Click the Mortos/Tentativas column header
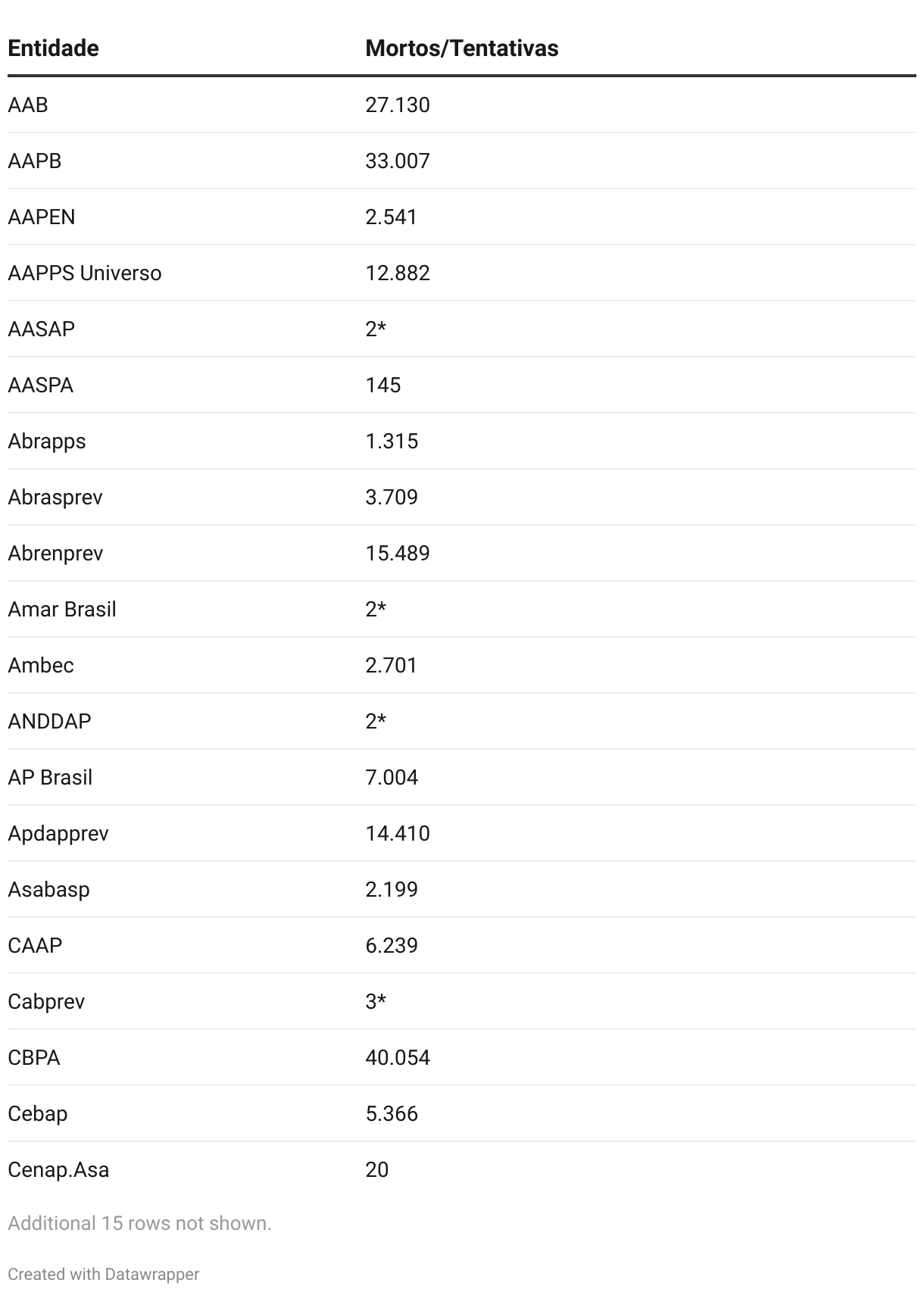924x1292 pixels. 461,48
